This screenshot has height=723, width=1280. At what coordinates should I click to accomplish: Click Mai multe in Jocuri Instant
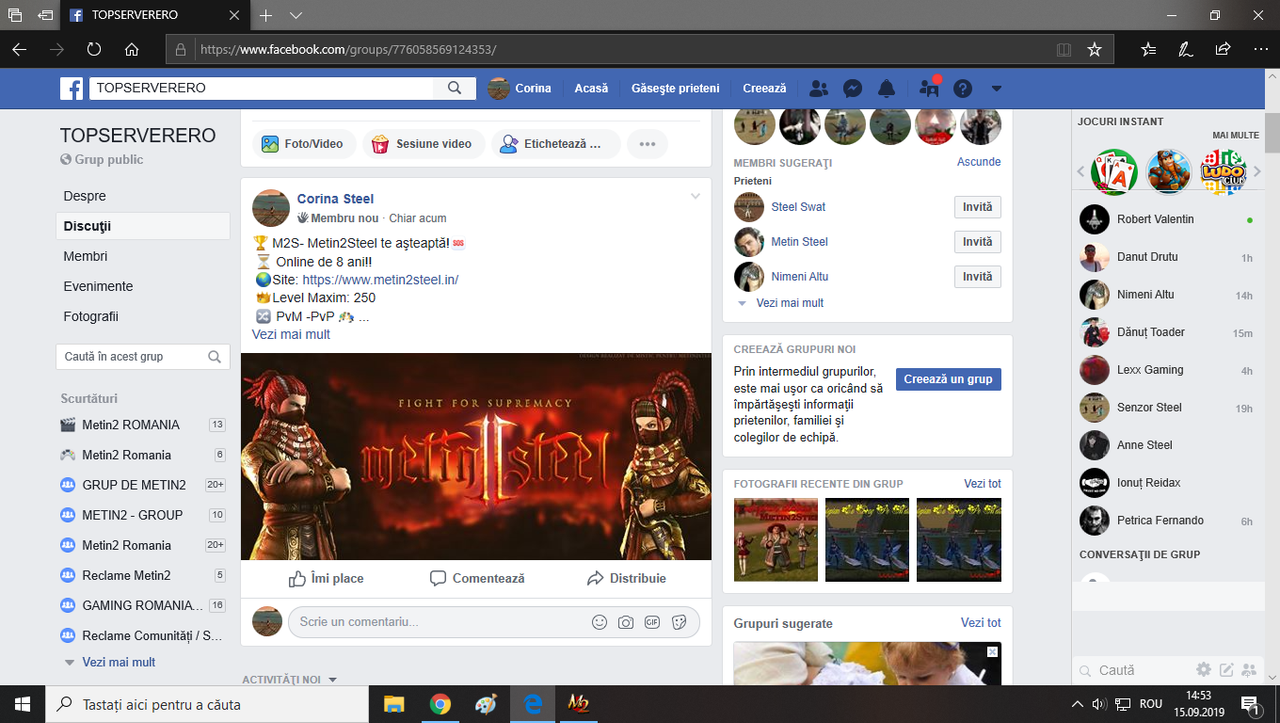1235,135
